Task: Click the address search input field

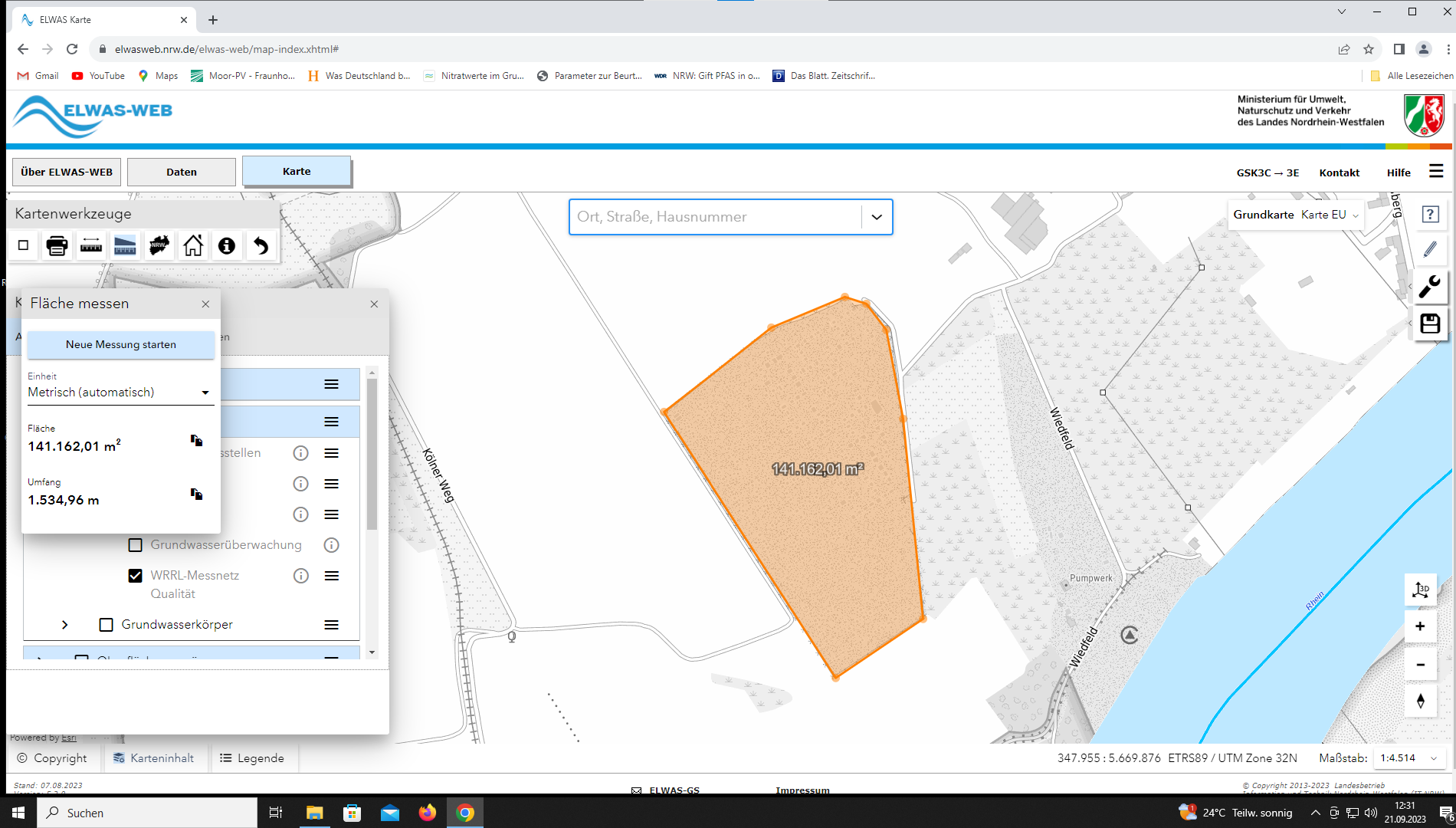Action: pyautogui.click(x=714, y=217)
